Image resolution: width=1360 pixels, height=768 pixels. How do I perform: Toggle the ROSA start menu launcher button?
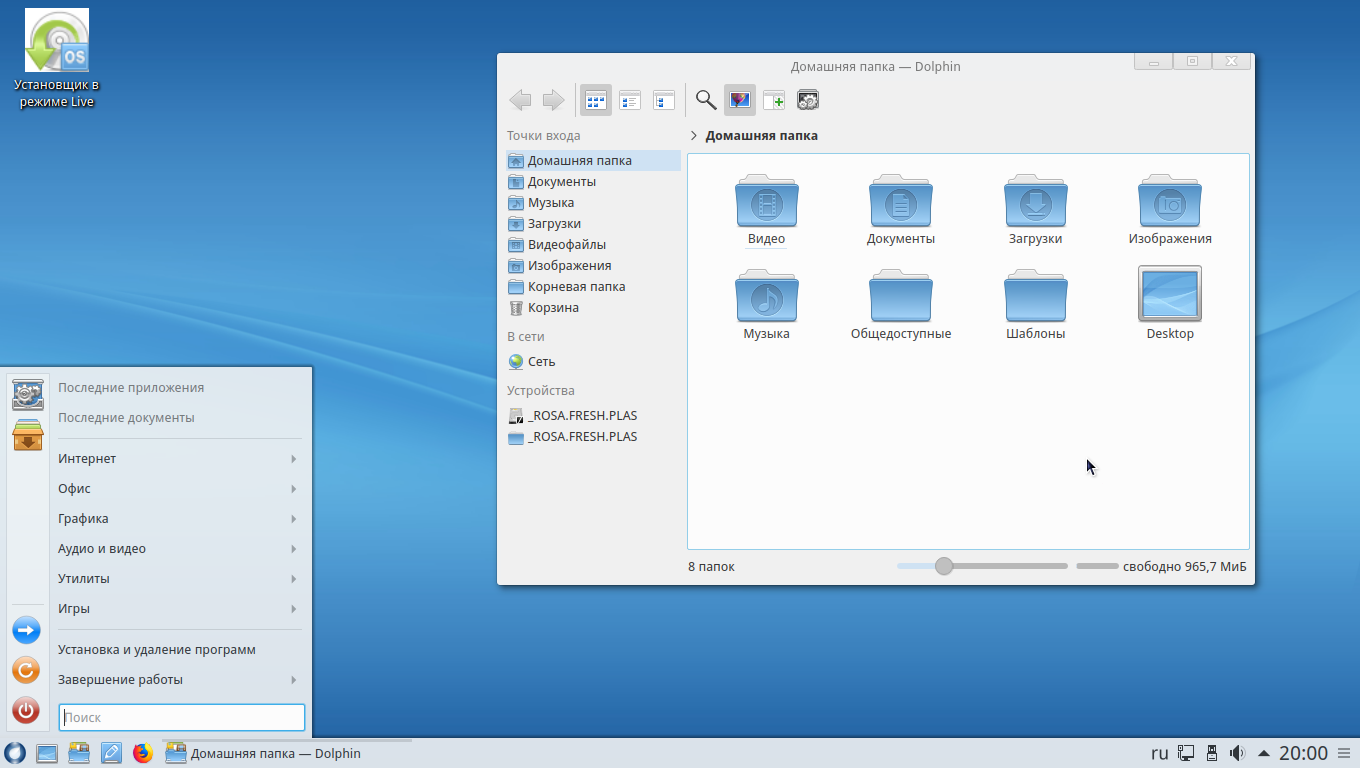pos(15,753)
